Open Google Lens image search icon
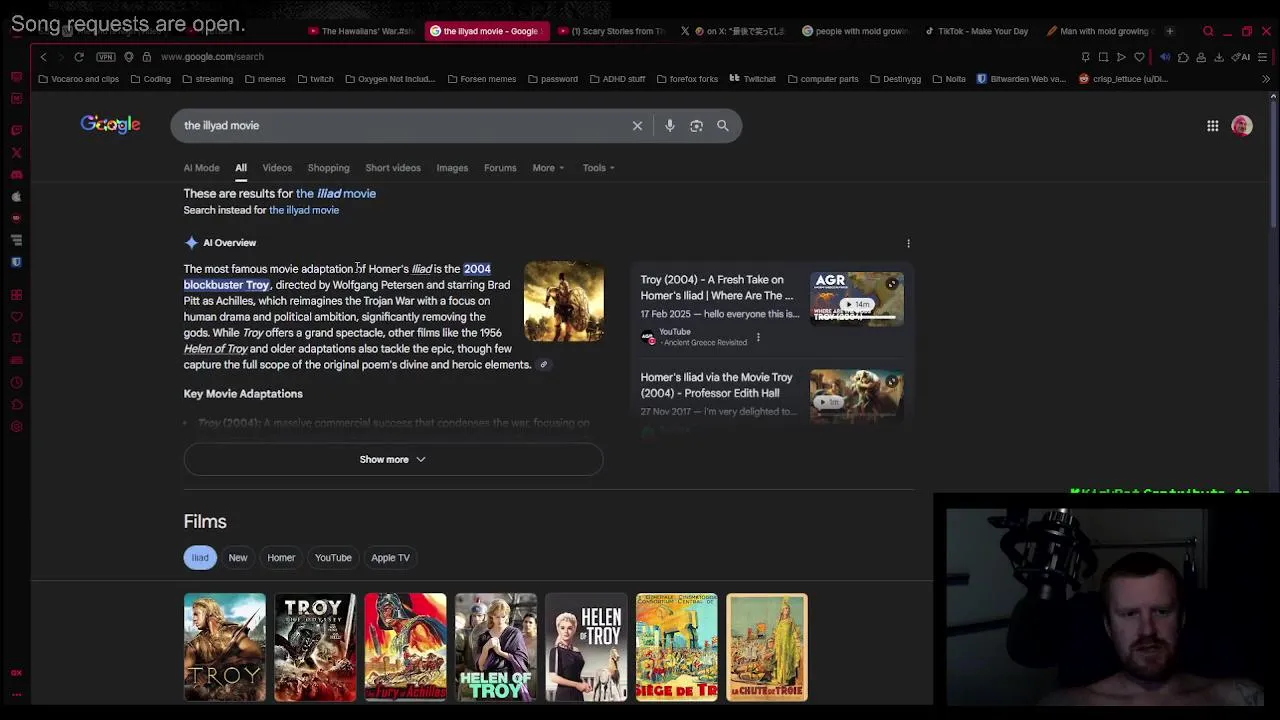The height and width of the screenshot is (720, 1280). pos(696,126)
